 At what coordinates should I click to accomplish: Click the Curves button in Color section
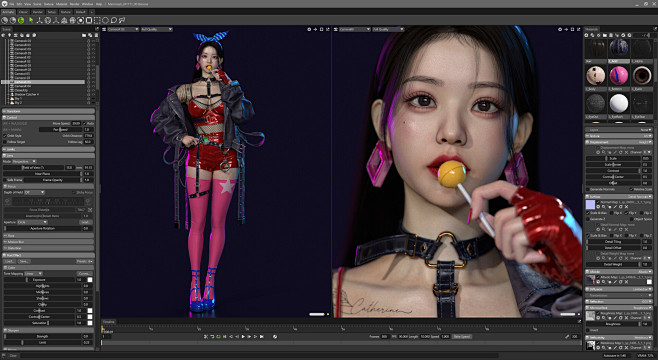point(85,274)
